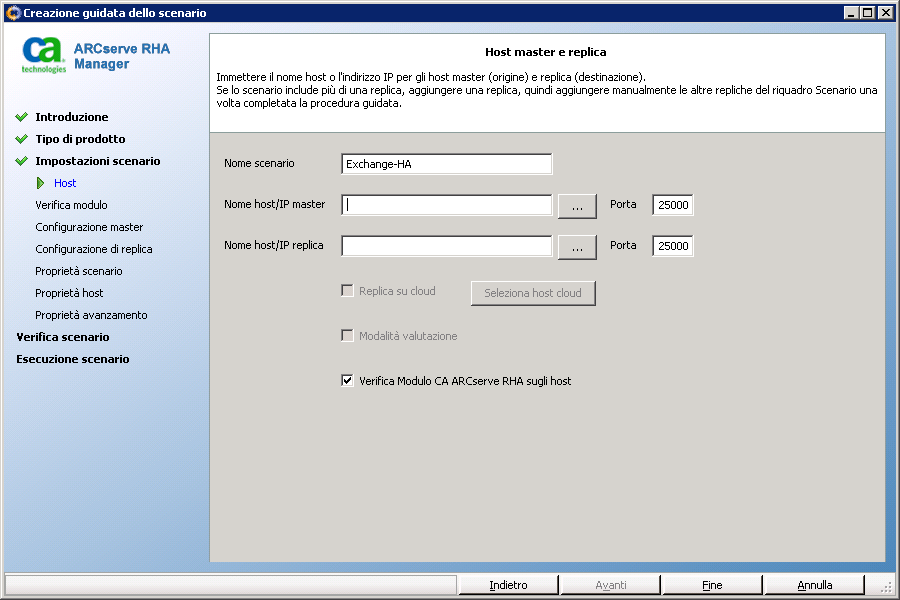900x600 pixels.
Task: Click the wizard title bar app icon
Action: click(x=13, y=13)
